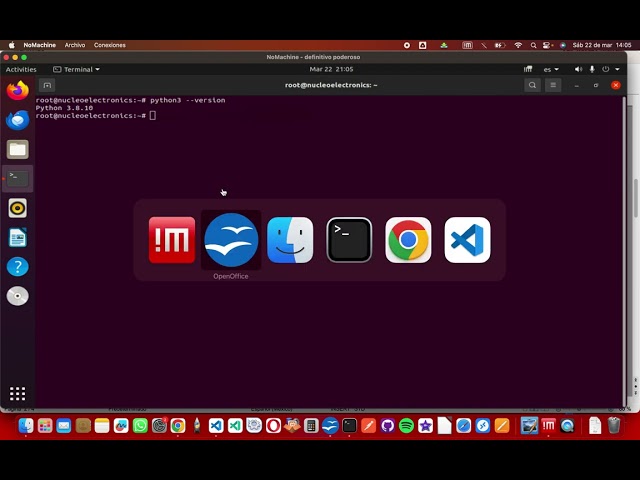The image size is (640, 480).
Task: Open new tab button in terminal header
Action: pos(47,85)
